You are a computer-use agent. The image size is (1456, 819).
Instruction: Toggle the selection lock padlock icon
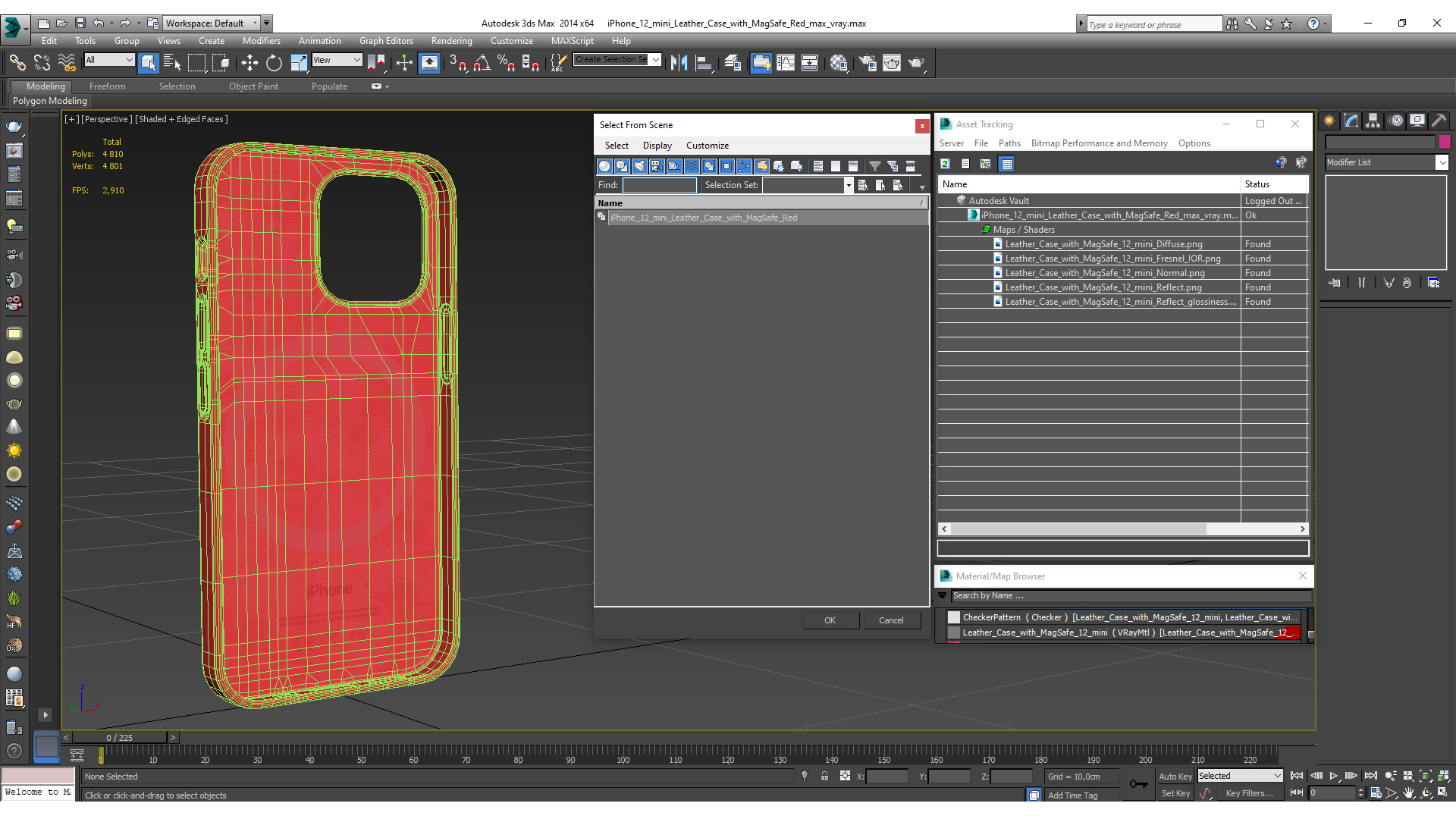(x=824, y=776)
